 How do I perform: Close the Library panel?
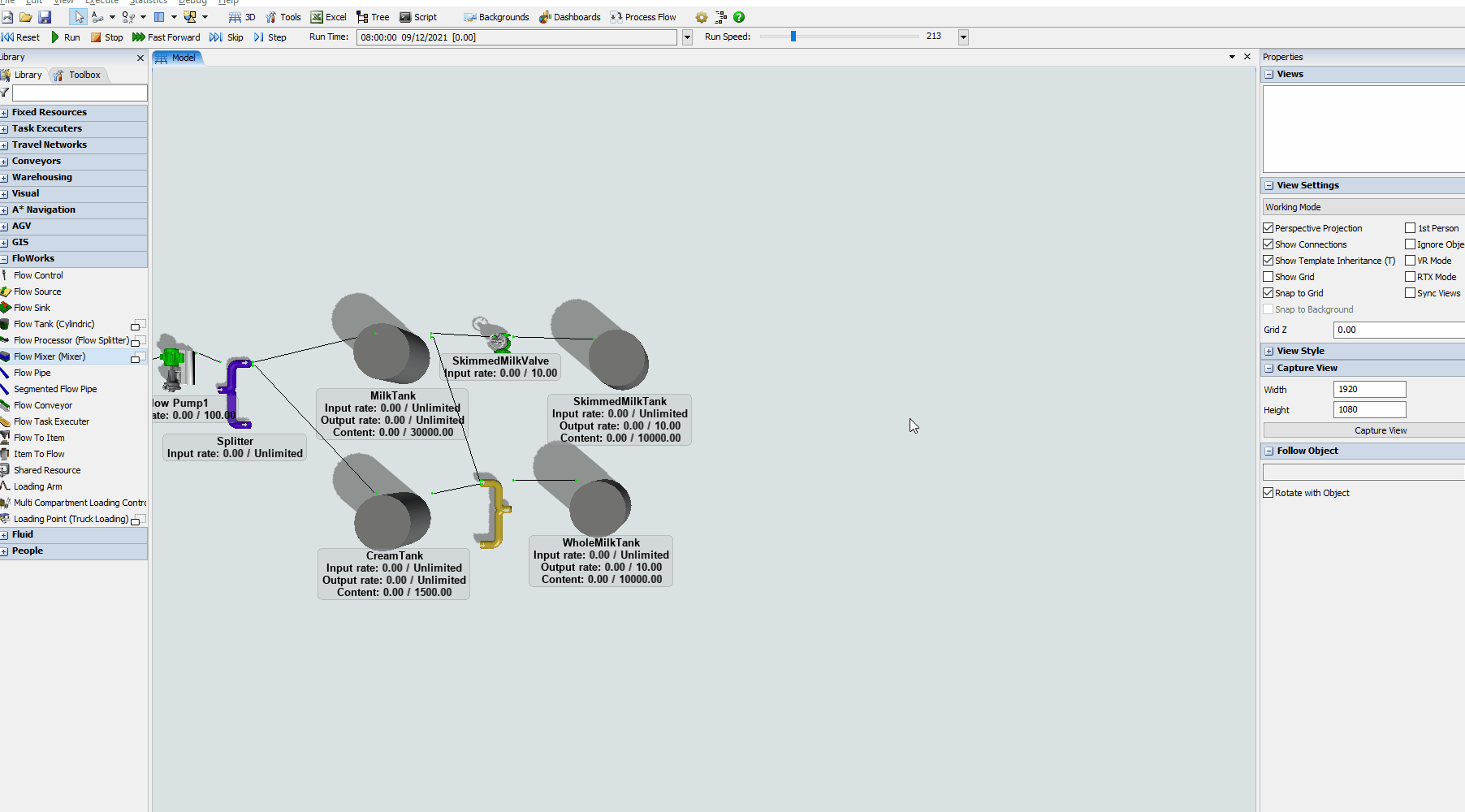click(140, 58)
